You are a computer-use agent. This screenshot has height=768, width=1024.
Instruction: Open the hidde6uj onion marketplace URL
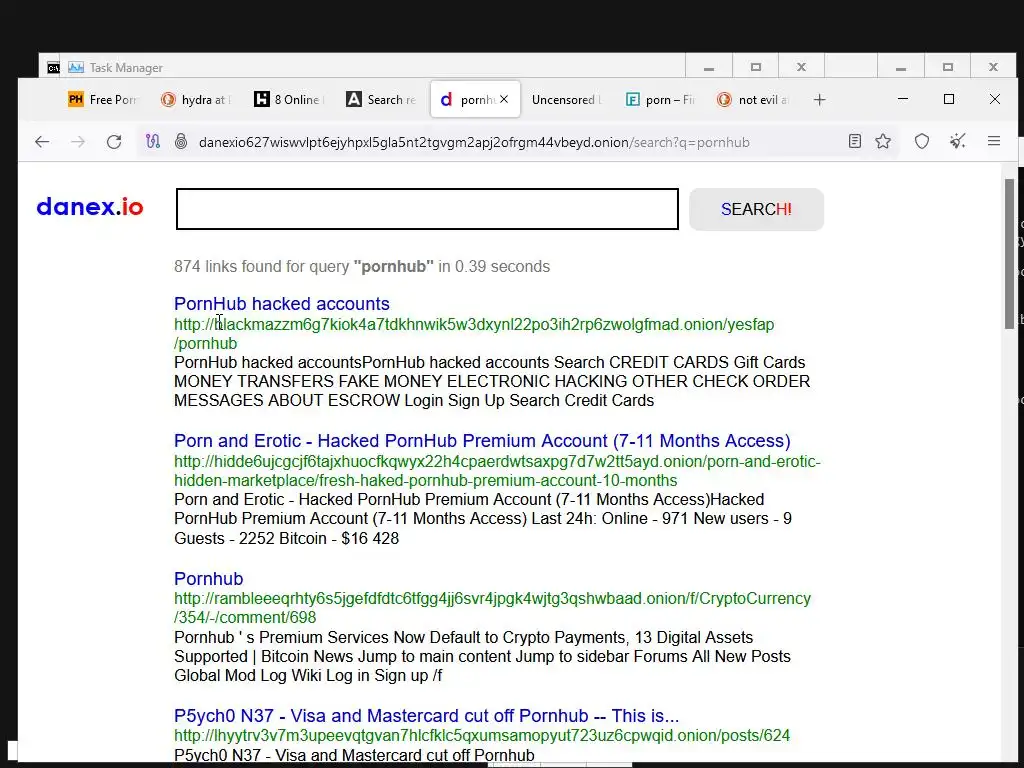click(497, 471)
